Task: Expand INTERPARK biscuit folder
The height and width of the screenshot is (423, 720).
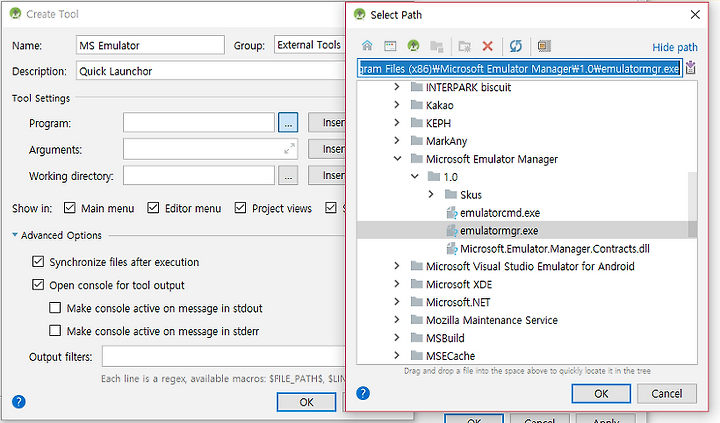Action: [397, 87]
